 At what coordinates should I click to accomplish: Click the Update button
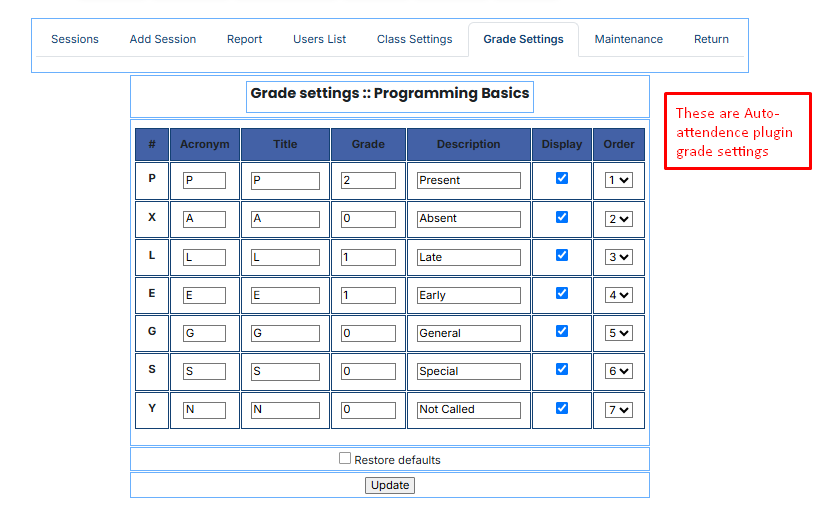(x=390, y=486)
